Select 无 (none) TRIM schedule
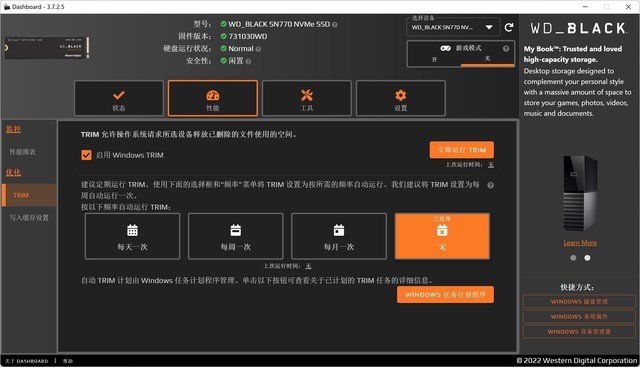Image resolution: width=640 pixels, height=367 pixels. tap(442, 236)
